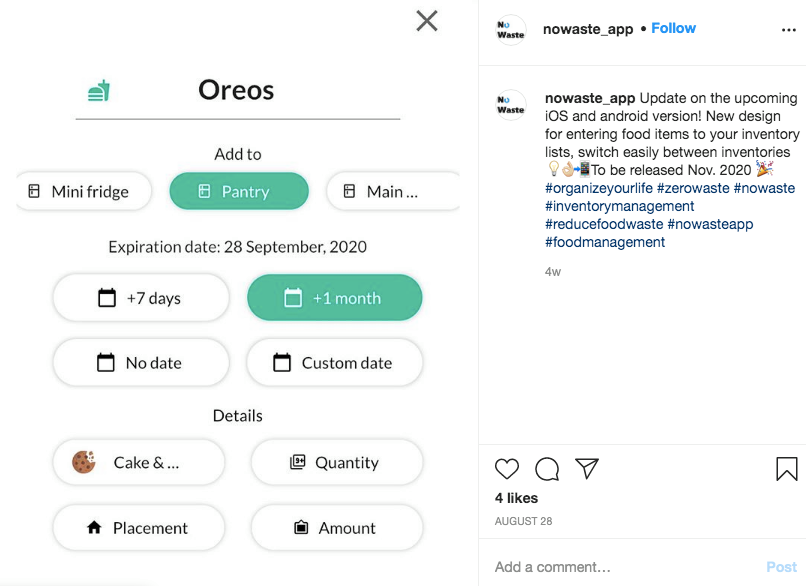Open the #zerowaste hashtag link
This screenshot has width=806, height=586.
pyautogui.click(x=693, y=188)
